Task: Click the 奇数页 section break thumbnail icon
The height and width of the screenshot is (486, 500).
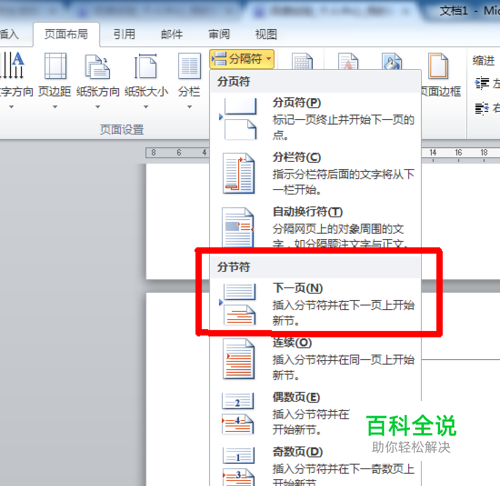Action: coord(239,467)
